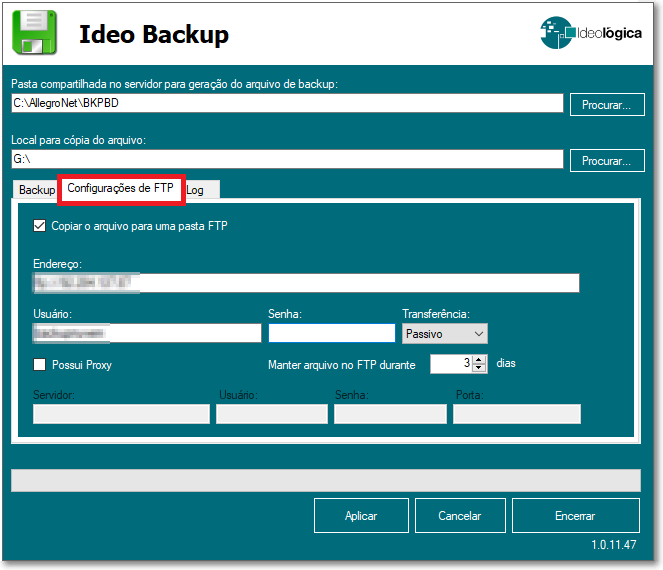This screenshot has height=570, width=663.
Task: Click the Ideologica logo
Action: click(x=590, y=33)
